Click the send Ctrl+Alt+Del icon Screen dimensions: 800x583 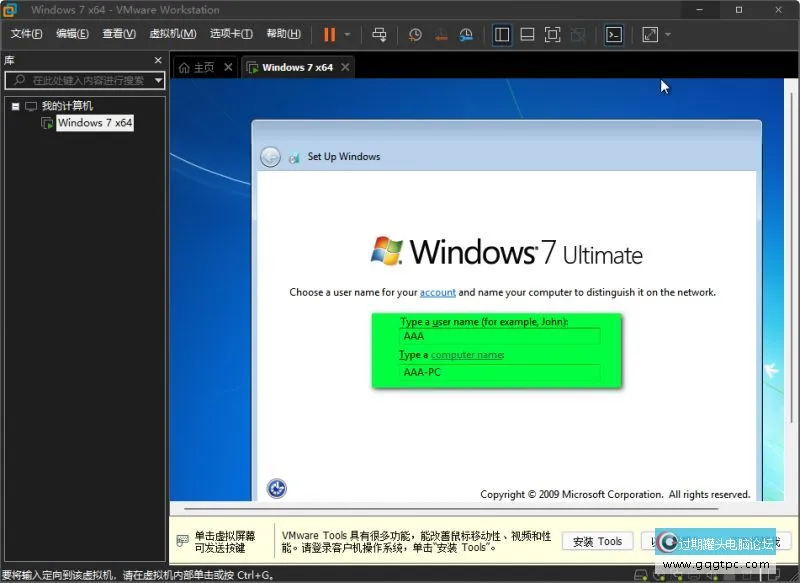coord(379,34)
